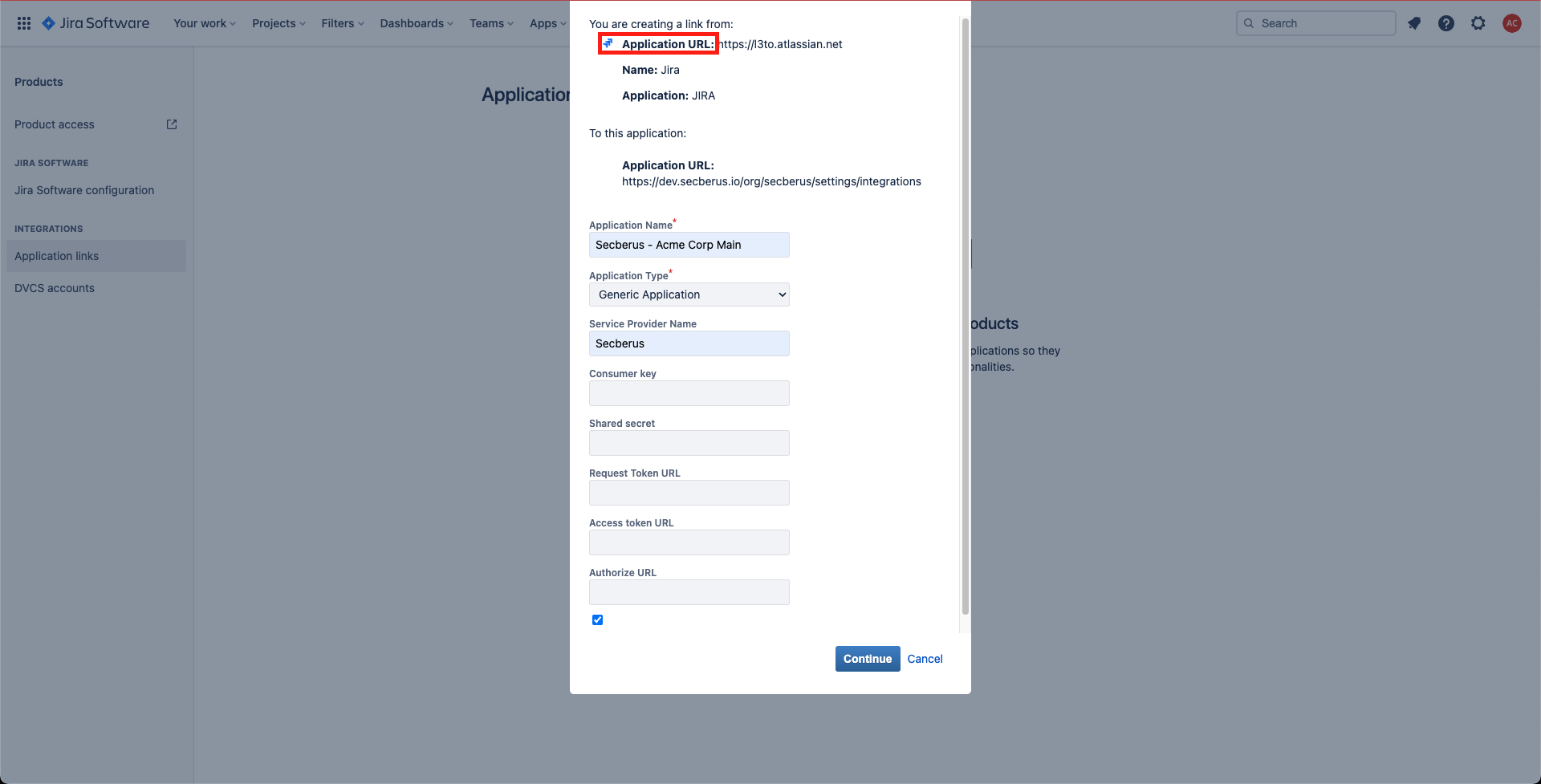This screenshot has width=1541, height=784.
Task: Open the notifications icon
Action: tap(1414, 23)
